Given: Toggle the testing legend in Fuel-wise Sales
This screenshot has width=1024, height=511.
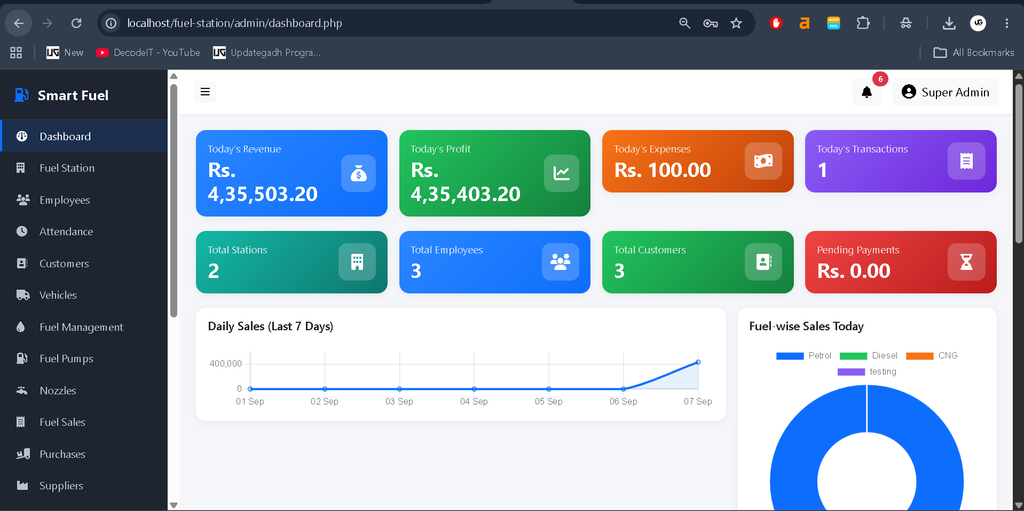Looking at the screenshot, I should point(867,372).
